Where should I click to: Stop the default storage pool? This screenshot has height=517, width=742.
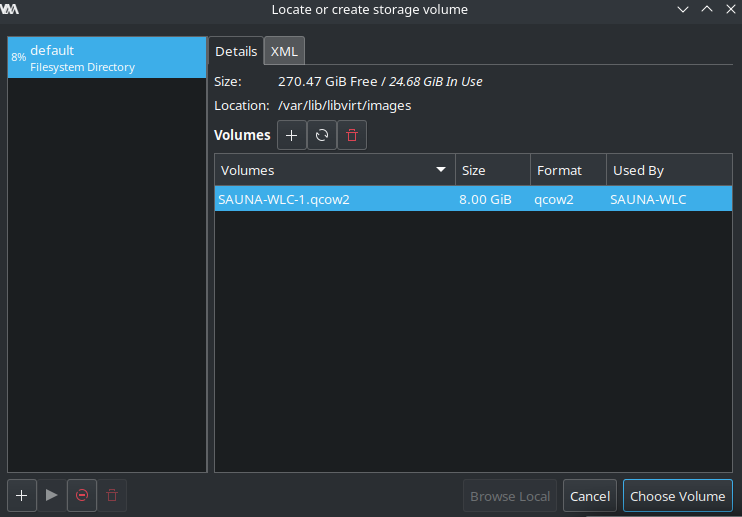pos(82,495)
